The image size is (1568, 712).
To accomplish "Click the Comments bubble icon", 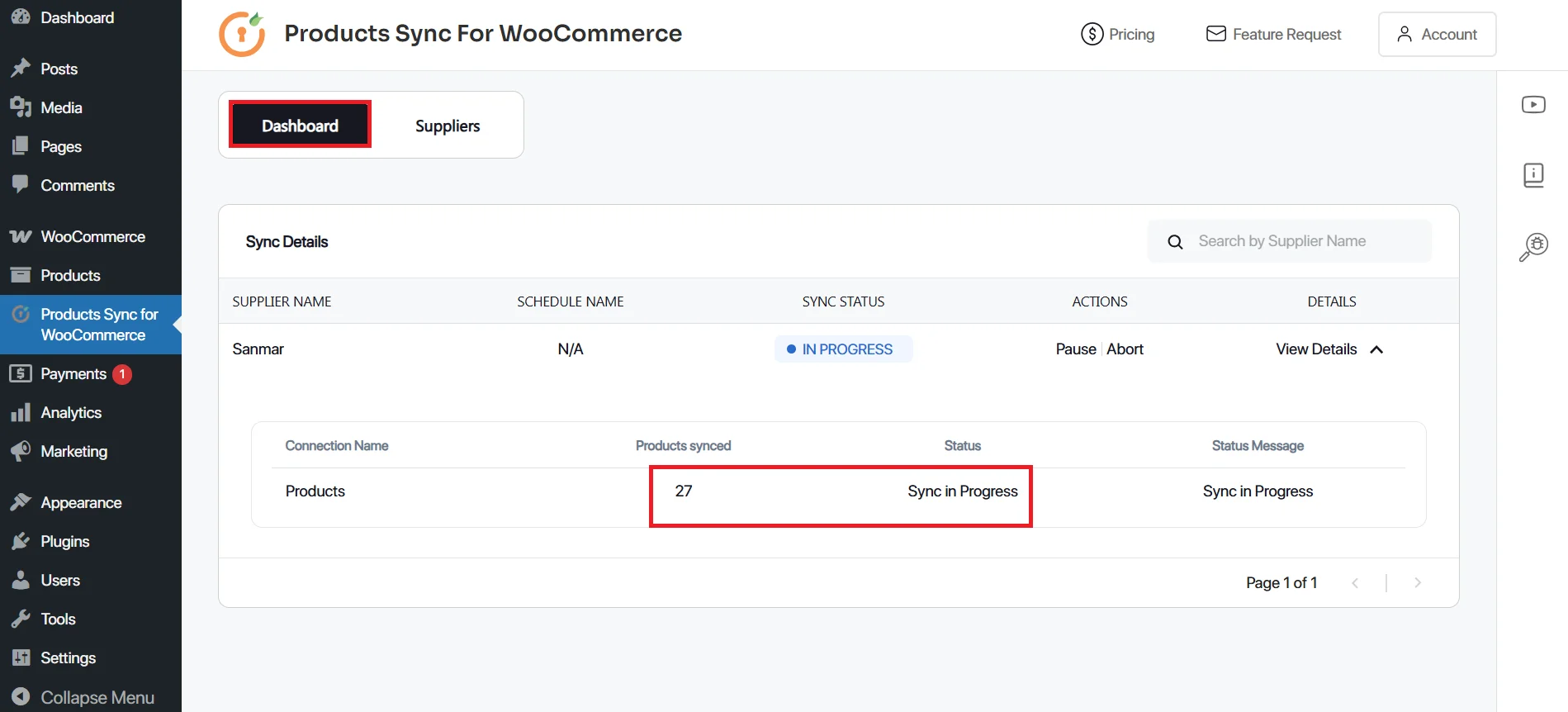I will 21,184.
